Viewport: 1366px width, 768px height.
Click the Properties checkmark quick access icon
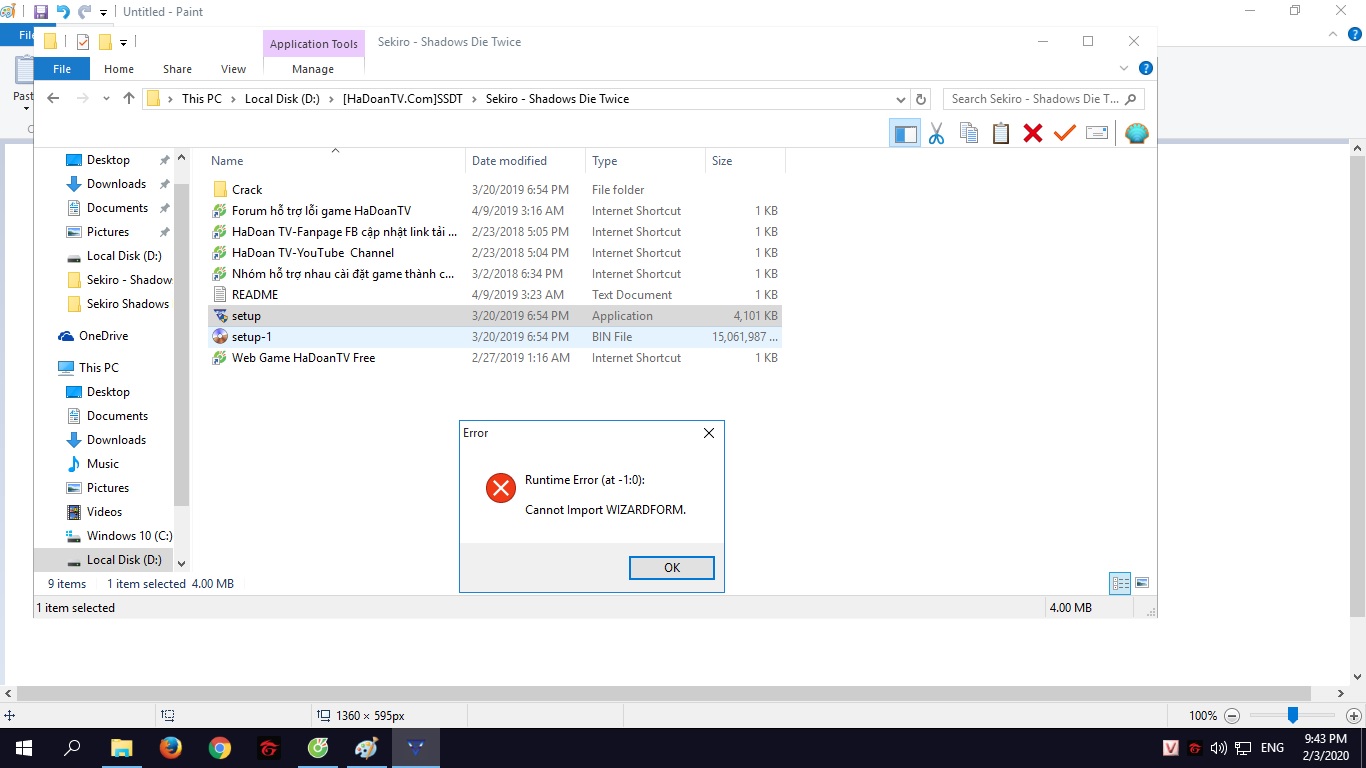pos(83,42)
